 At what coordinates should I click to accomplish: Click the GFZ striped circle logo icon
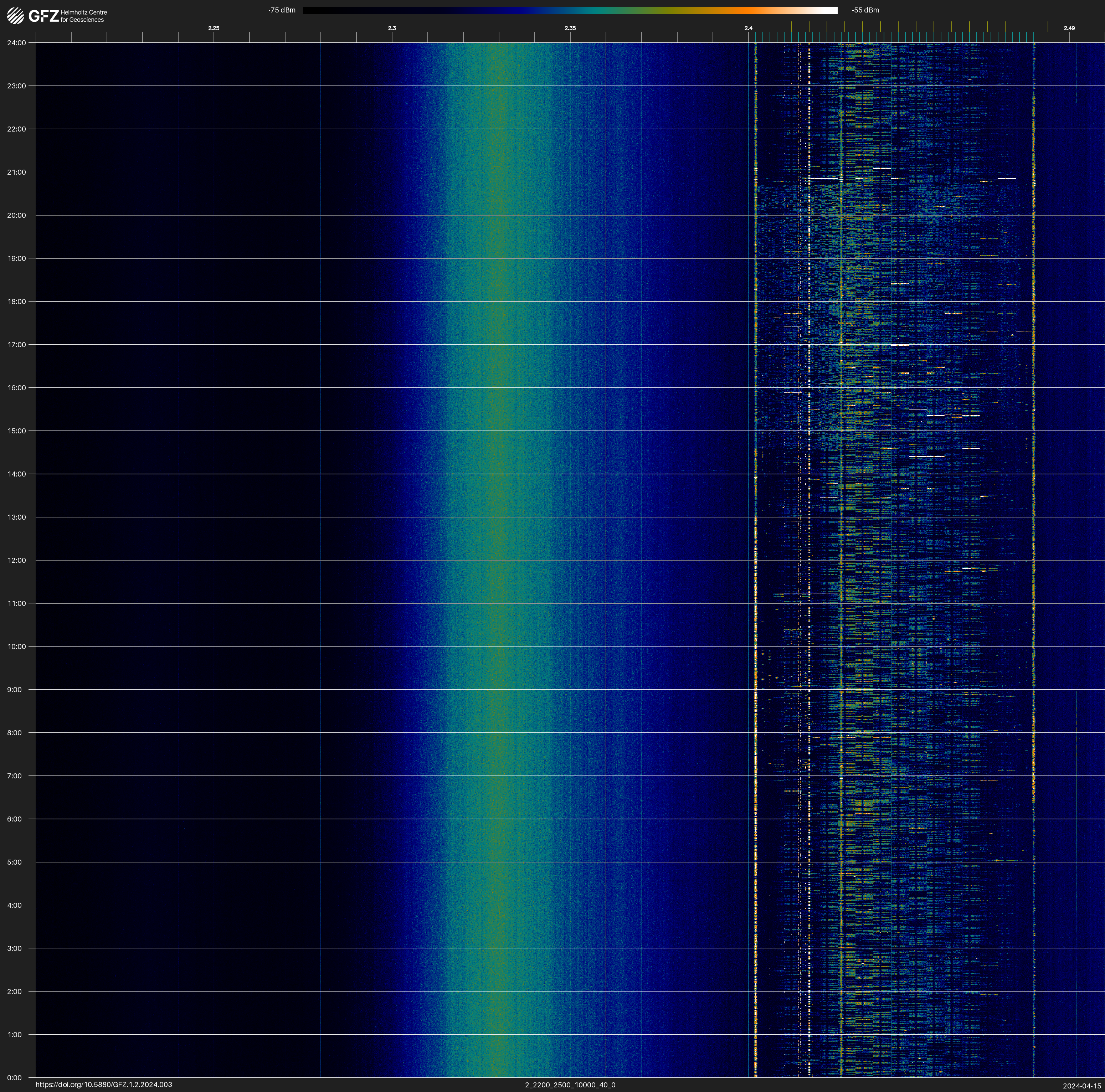[x=15, y=16]
